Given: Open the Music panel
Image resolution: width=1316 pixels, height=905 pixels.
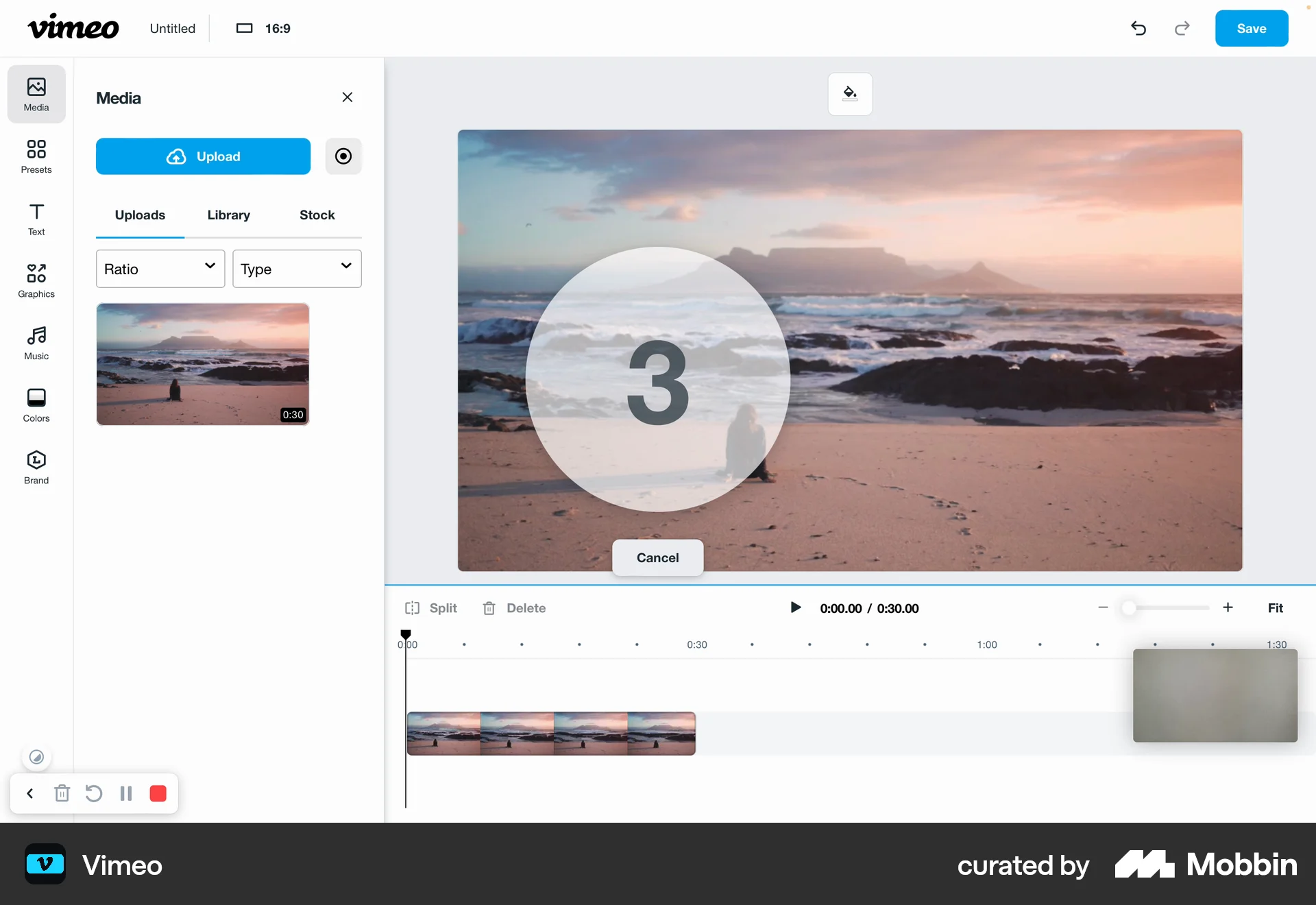Looking at the screenshot, I should pyautogui.click(x=36, y=342).
